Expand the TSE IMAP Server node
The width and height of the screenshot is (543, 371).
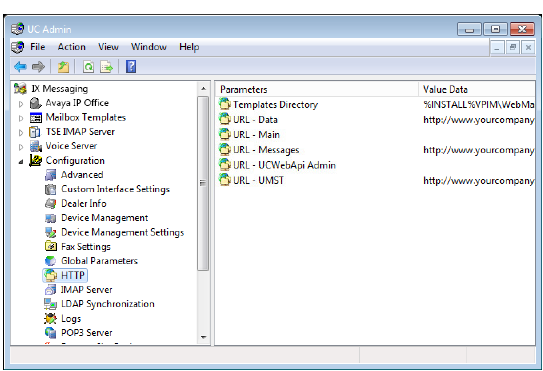pos(21,132)
